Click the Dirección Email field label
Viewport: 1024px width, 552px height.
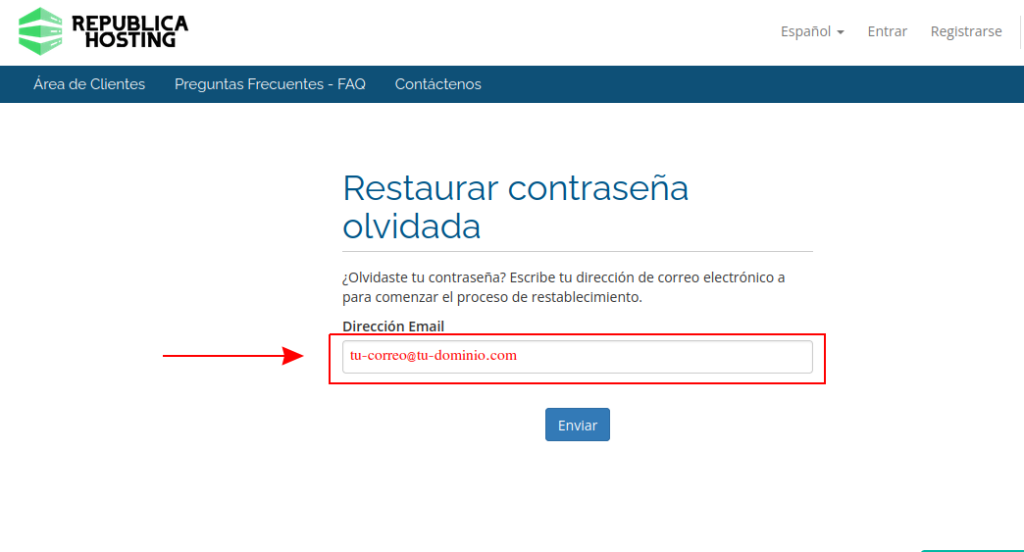pyautogui.click(x=393, y=326)
